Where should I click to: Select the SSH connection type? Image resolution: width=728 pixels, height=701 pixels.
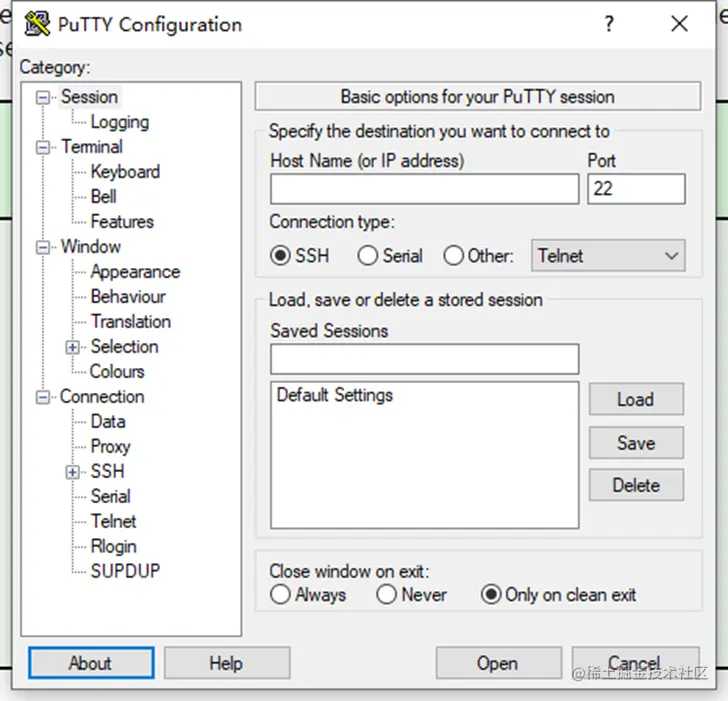(280, 256)
